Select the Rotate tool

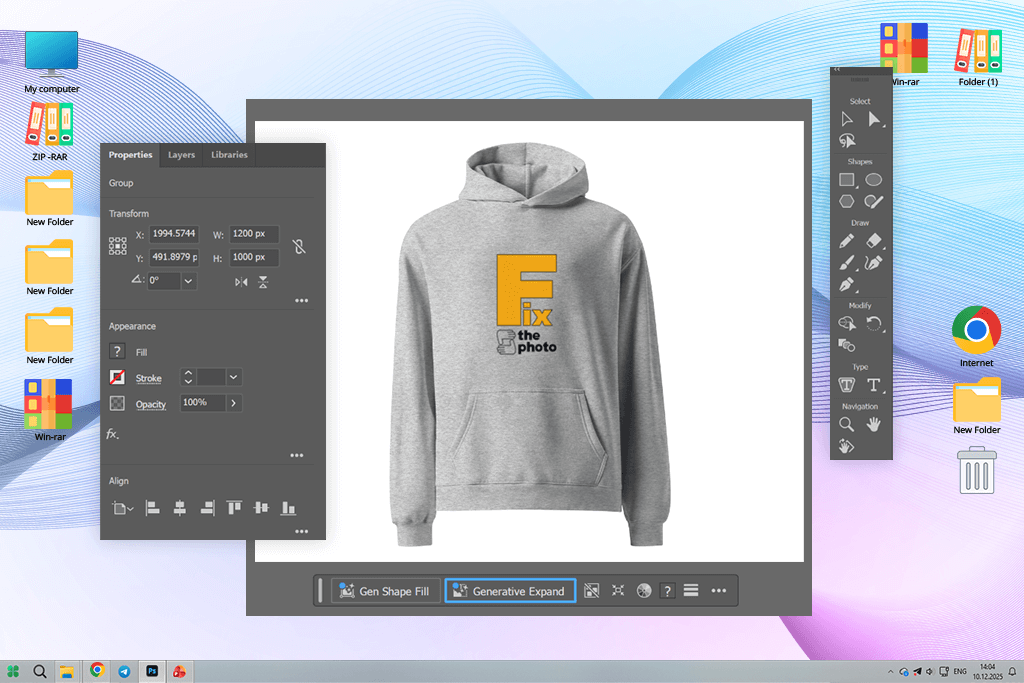point(874,323)
